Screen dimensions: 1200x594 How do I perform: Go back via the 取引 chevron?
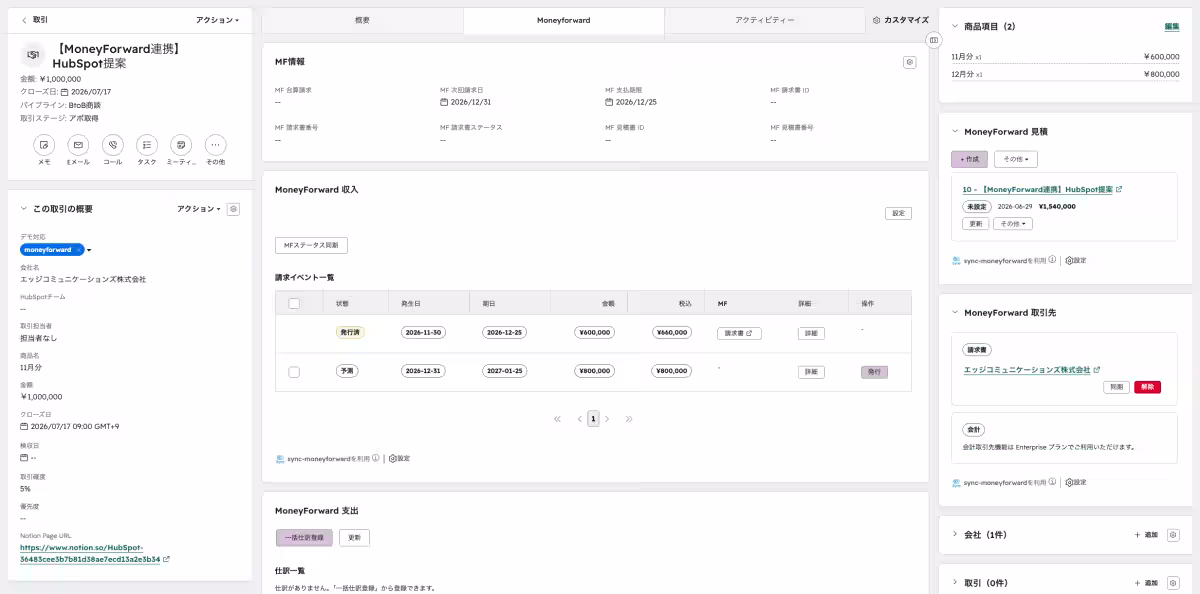24,20
